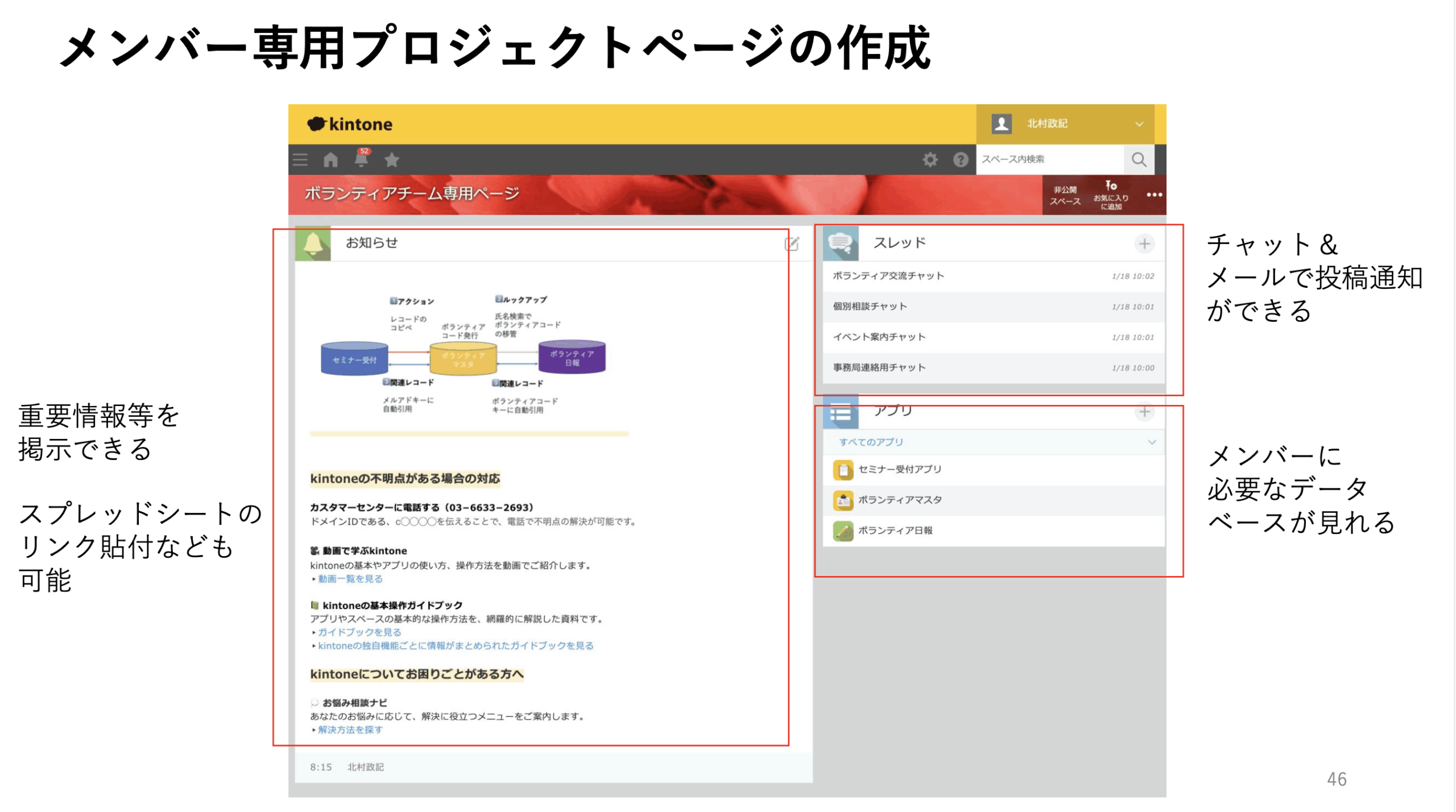Click the search magnifier button

(1139, 160)
